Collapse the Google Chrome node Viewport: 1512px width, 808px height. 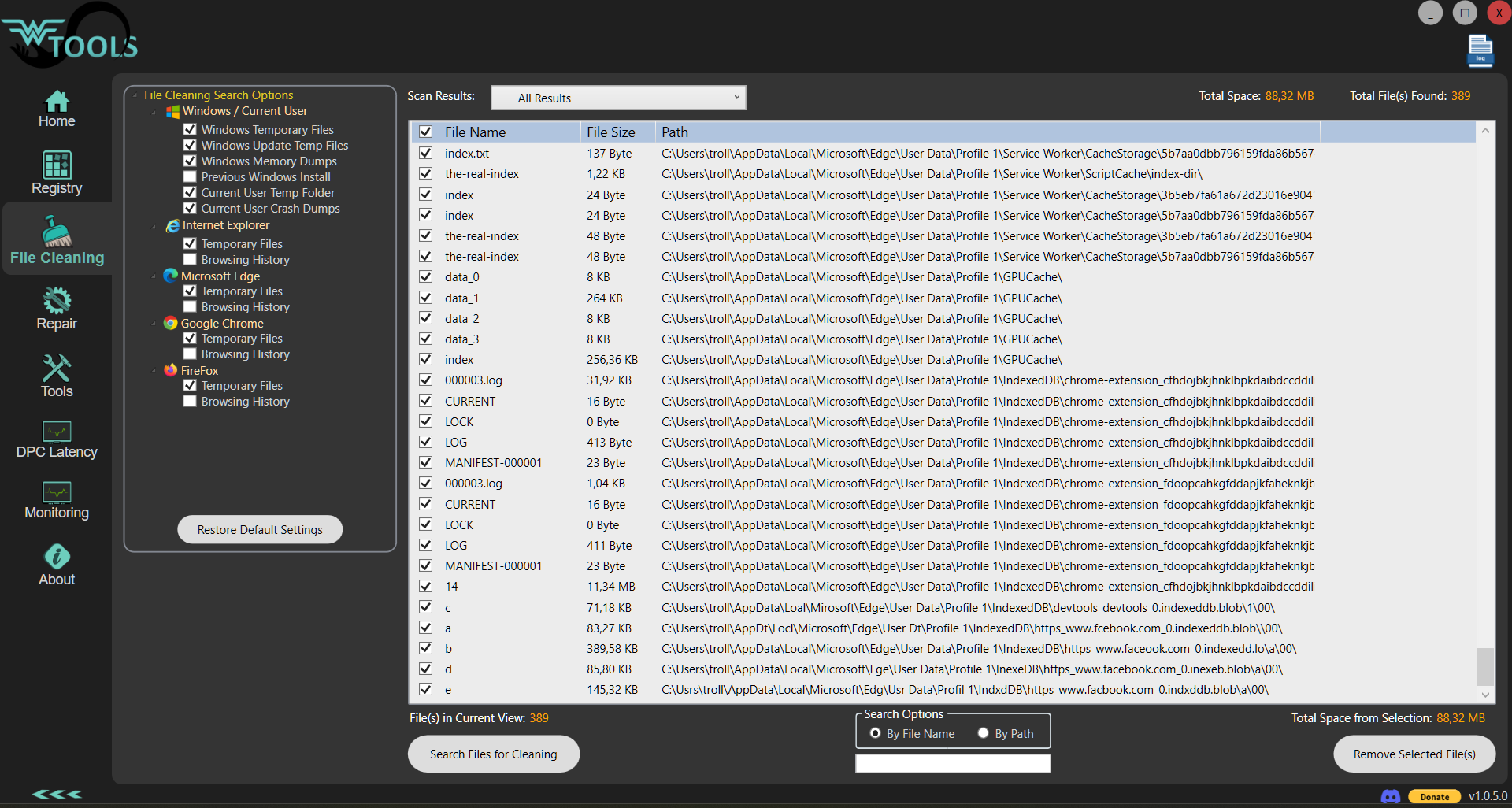[154, 324]
